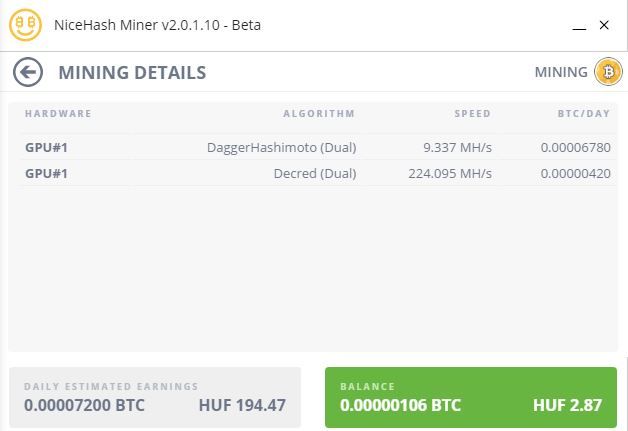Select the Decred (Dual) row
The width and height of the screenshot is (628, 431).
point(314,173)
